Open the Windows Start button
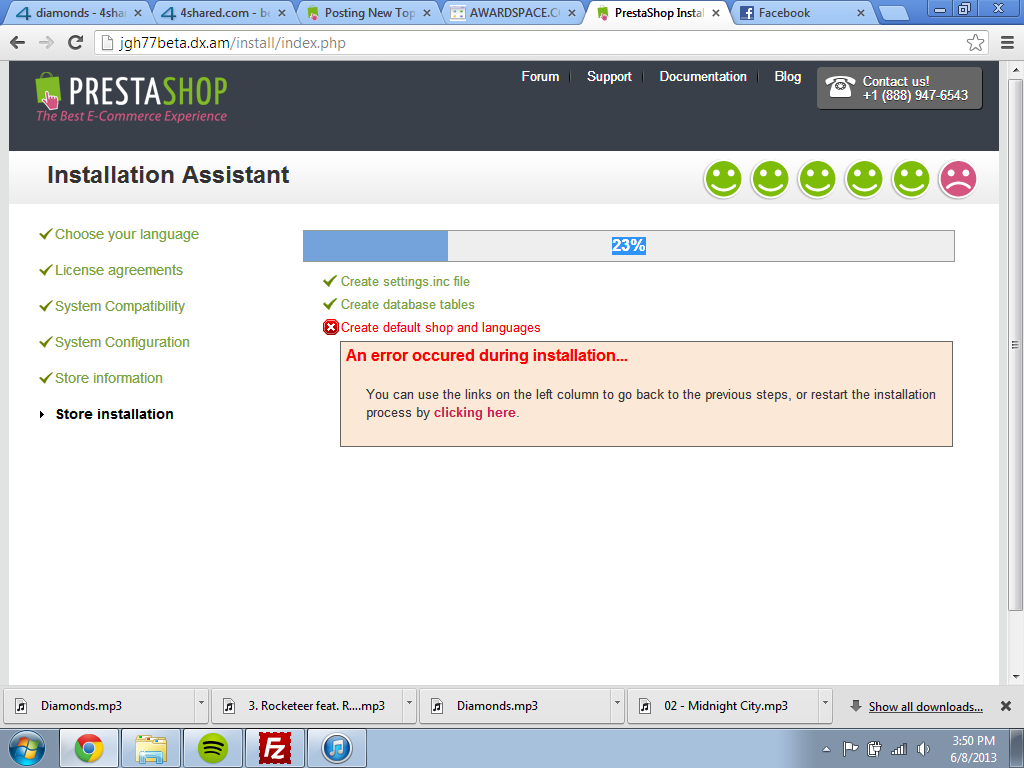Viewport: 1024px width, 768px height. 27,748
